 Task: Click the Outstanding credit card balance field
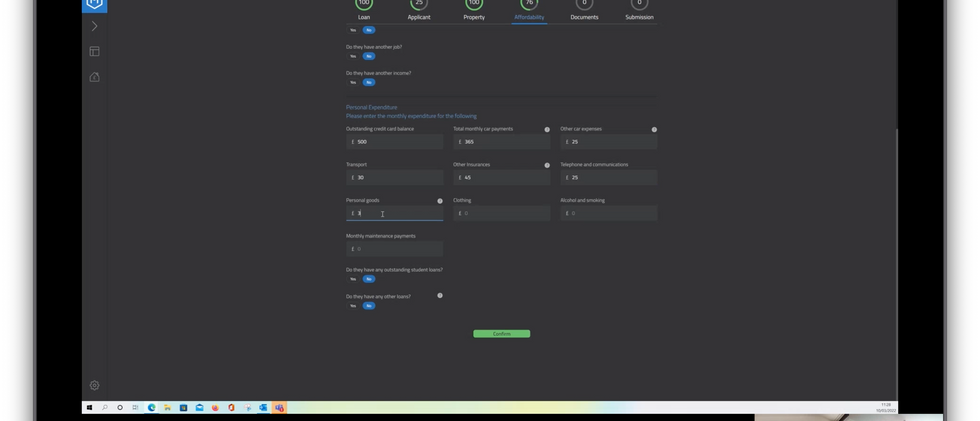tap(394, 142)
